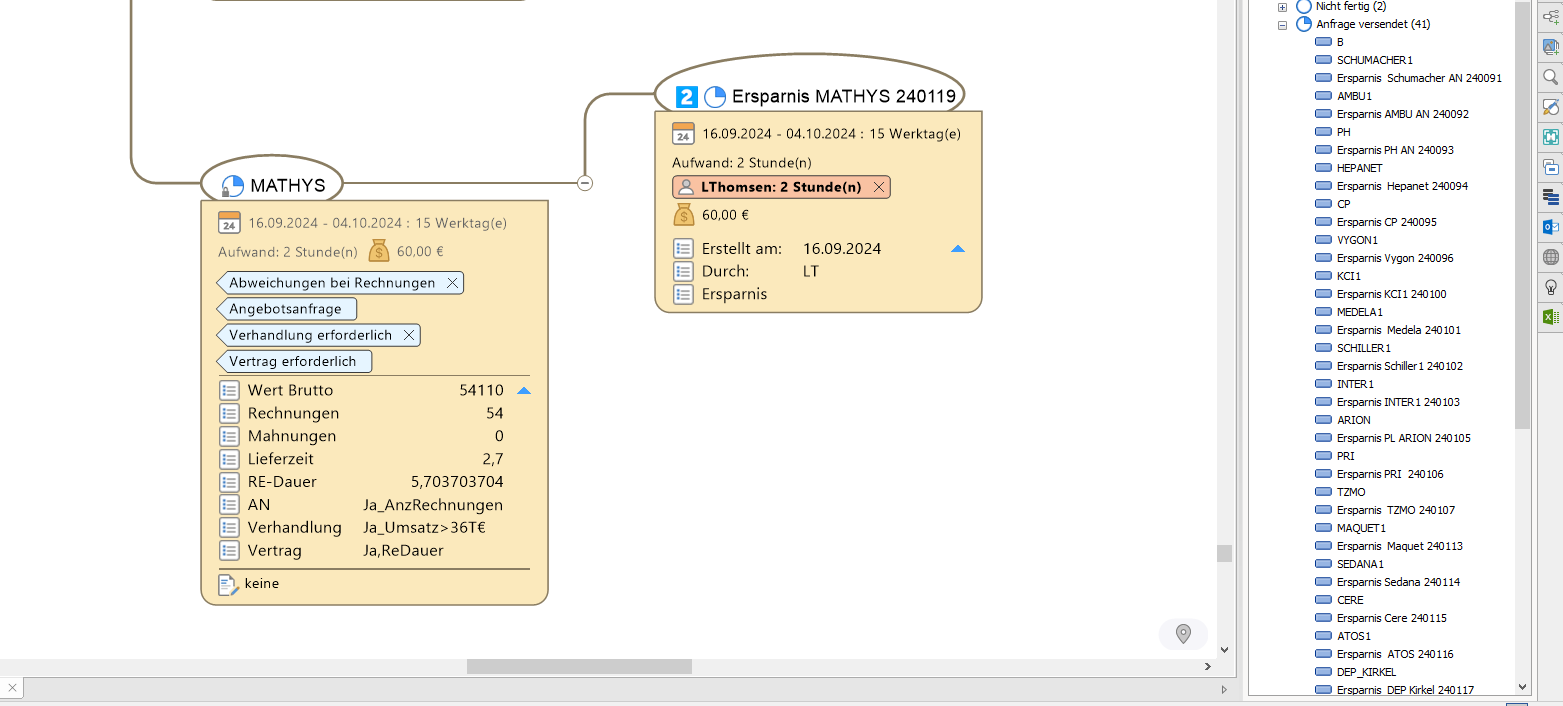
Task: Collapse the 'Anfrage versendet (41)' tree group
Action: [1282, 25]
